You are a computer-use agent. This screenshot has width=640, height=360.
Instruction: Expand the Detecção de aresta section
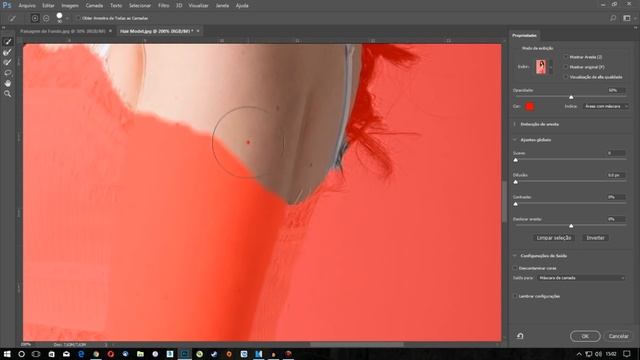point(515,124)
